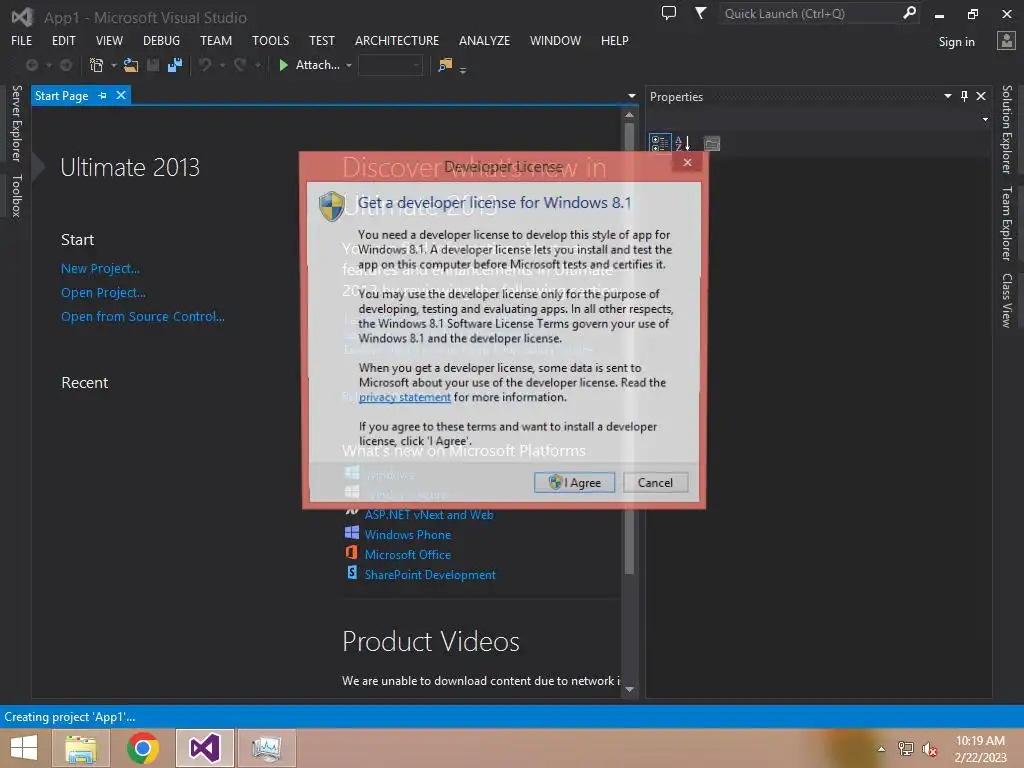Click the Undo toolbar icon

pos(205,65)
